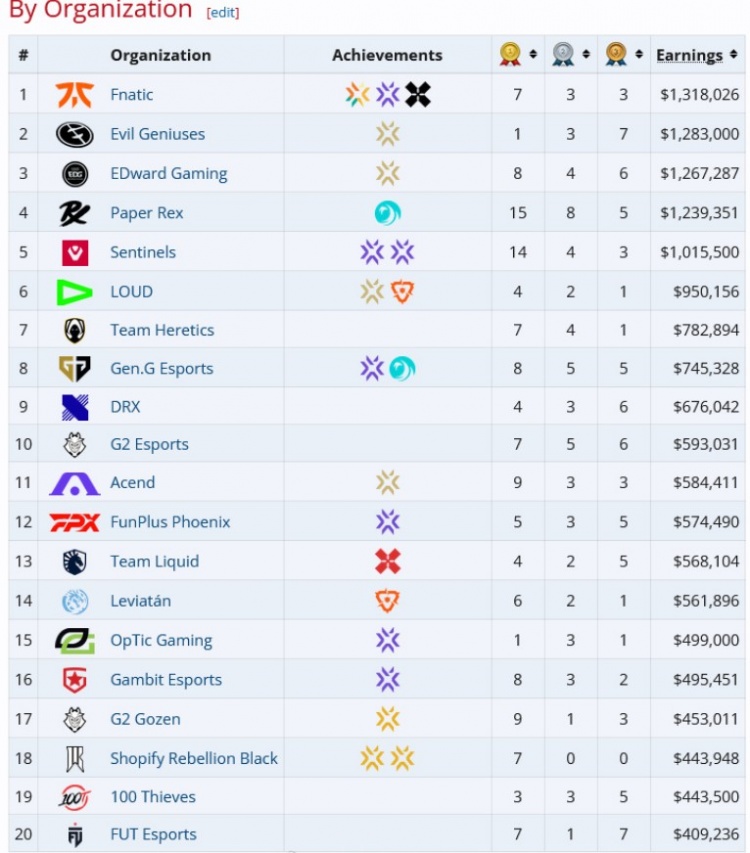Click the OpTic Gaming logo icon
Screen dimensions: 750x853
(75, 641)
